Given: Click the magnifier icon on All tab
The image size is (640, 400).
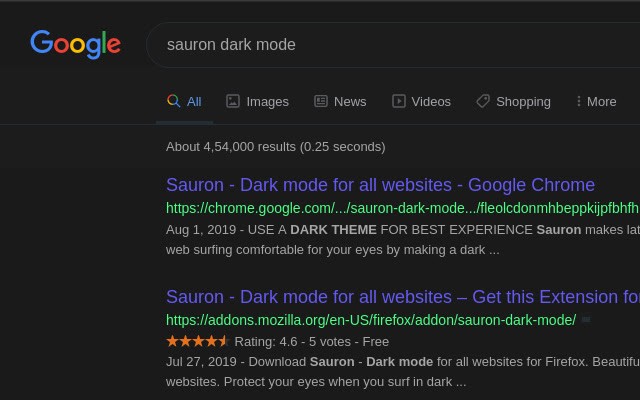Looking at the screenshot, I should (x=173, y=101).
